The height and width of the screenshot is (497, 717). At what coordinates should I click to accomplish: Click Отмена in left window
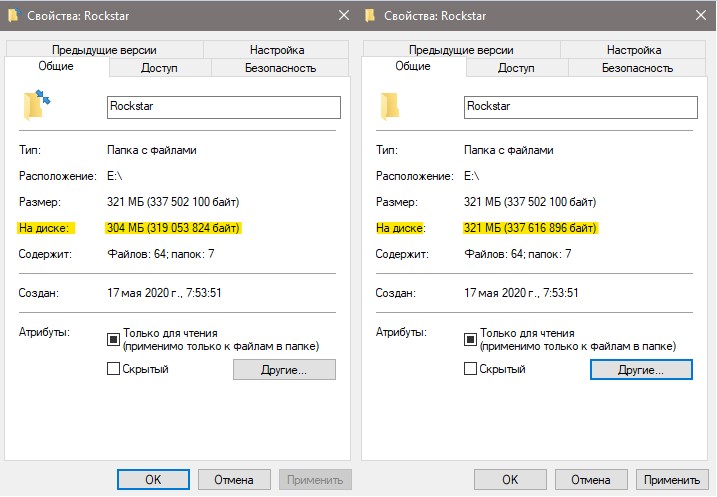point(234,480)
